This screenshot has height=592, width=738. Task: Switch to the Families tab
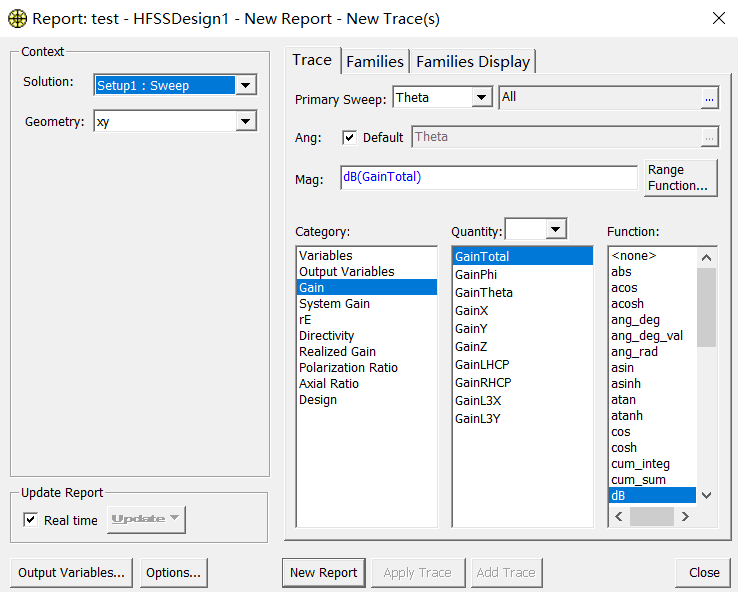coord(375,62)
